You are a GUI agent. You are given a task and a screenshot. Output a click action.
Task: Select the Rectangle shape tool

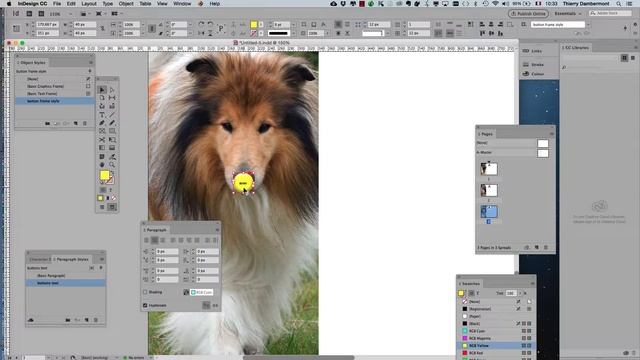pyautogui.click(x=112, y=131)
